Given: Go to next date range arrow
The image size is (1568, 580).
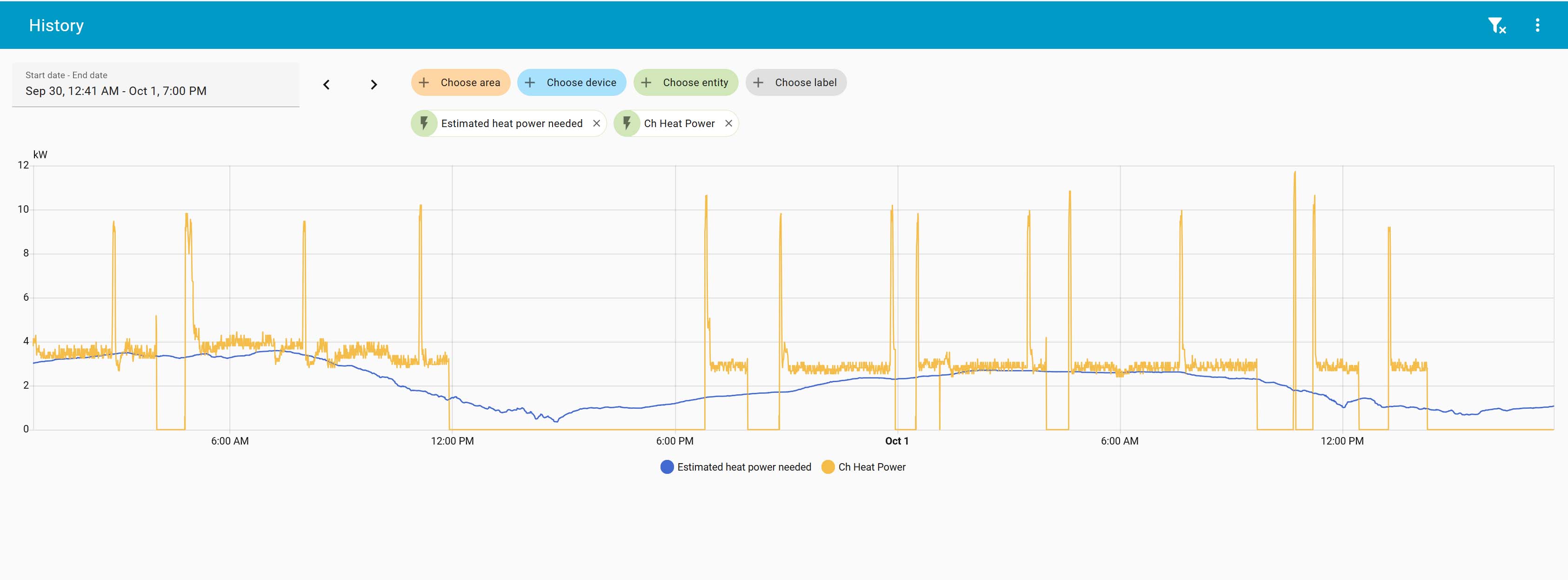Looking at the screenshot, I should (x=374, y=85).
